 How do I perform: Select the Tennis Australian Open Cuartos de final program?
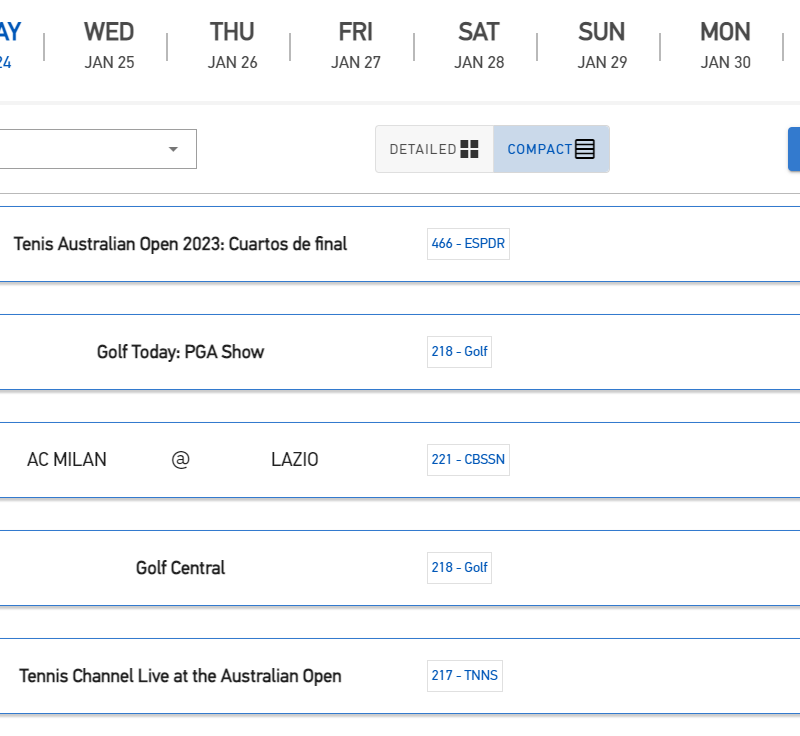coord(180,243)
